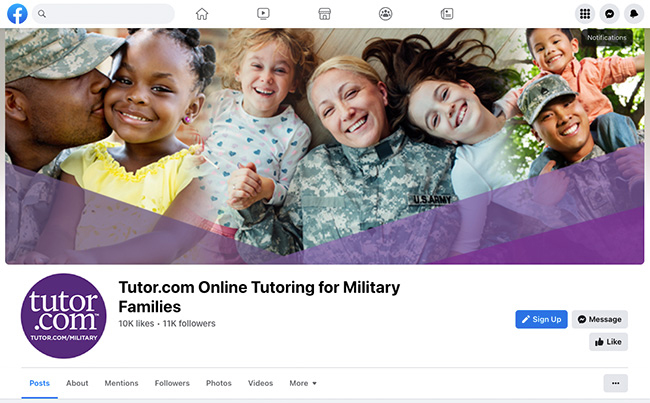Click the blue Sign Up button
Image resolution: width=650 pixels, height=403 pixels.
pos(541,319)
